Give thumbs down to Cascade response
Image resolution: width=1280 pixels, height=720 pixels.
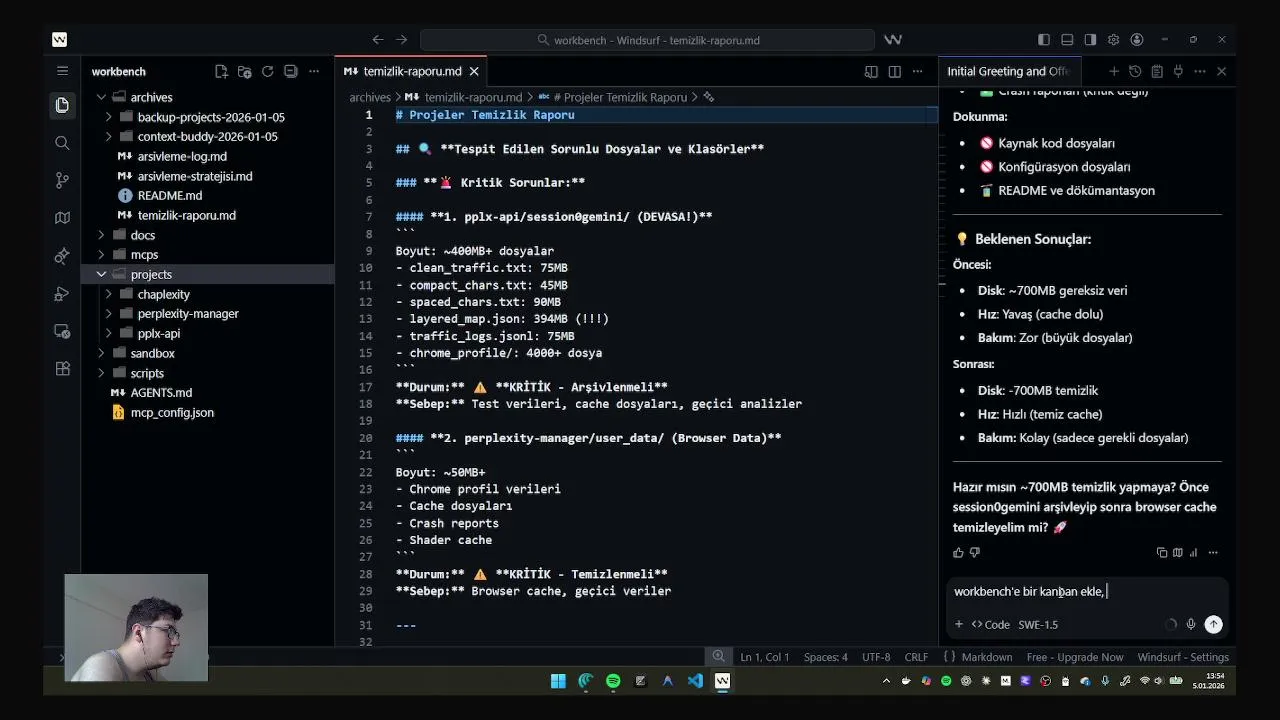coord(975,552)
